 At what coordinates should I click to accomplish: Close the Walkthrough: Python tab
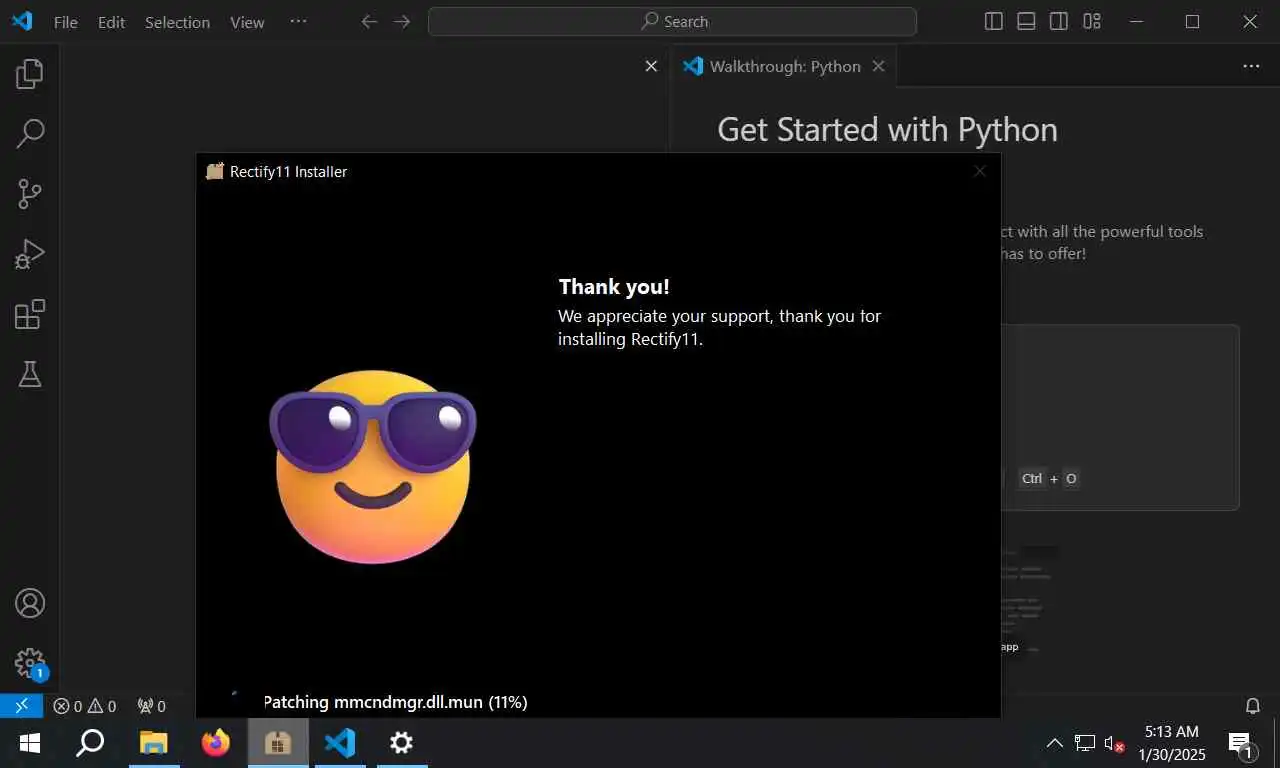[878, 66]
